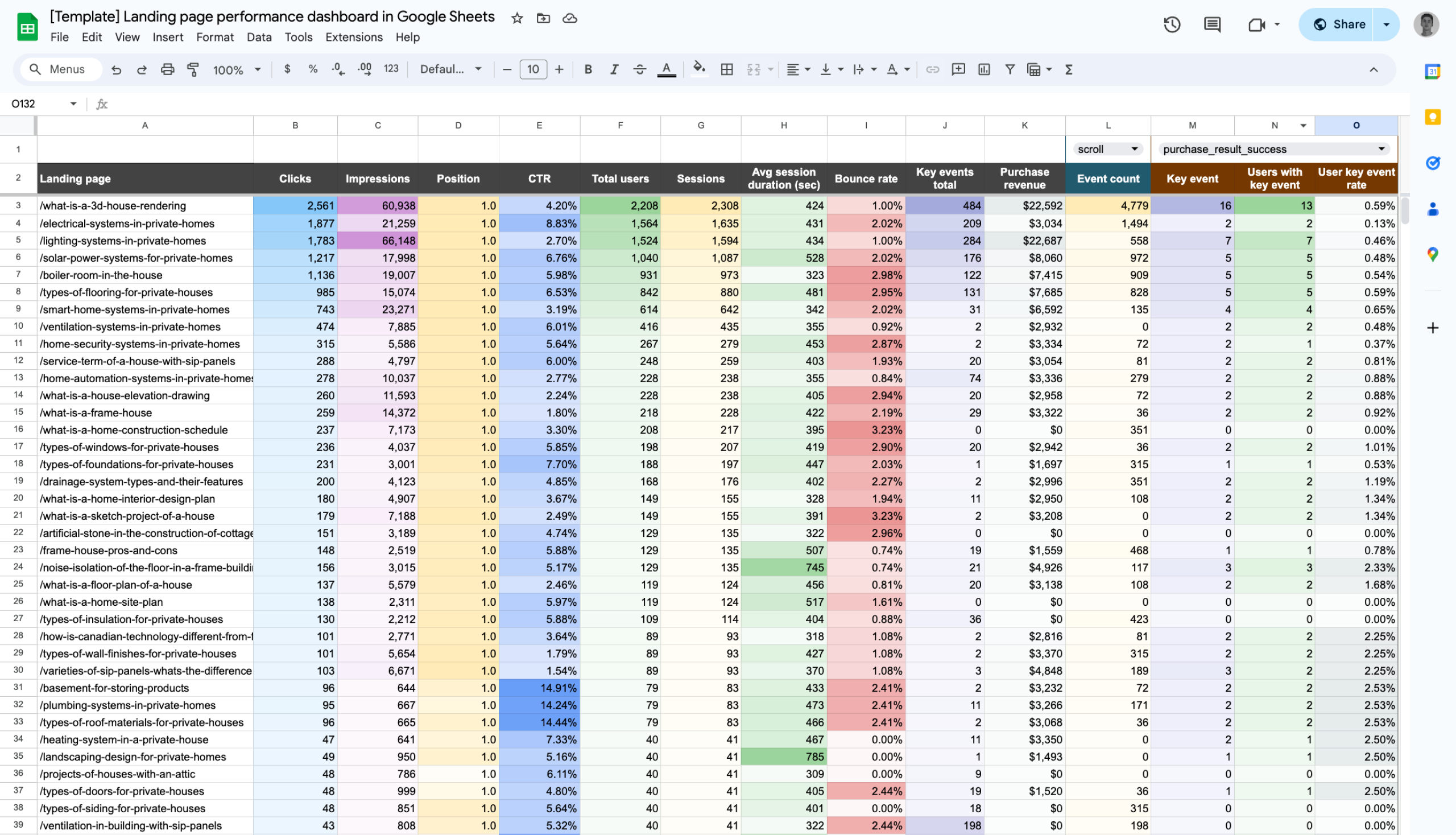Click the Help menu item
Screen dimensions: 1456x835
click(407, 37)
